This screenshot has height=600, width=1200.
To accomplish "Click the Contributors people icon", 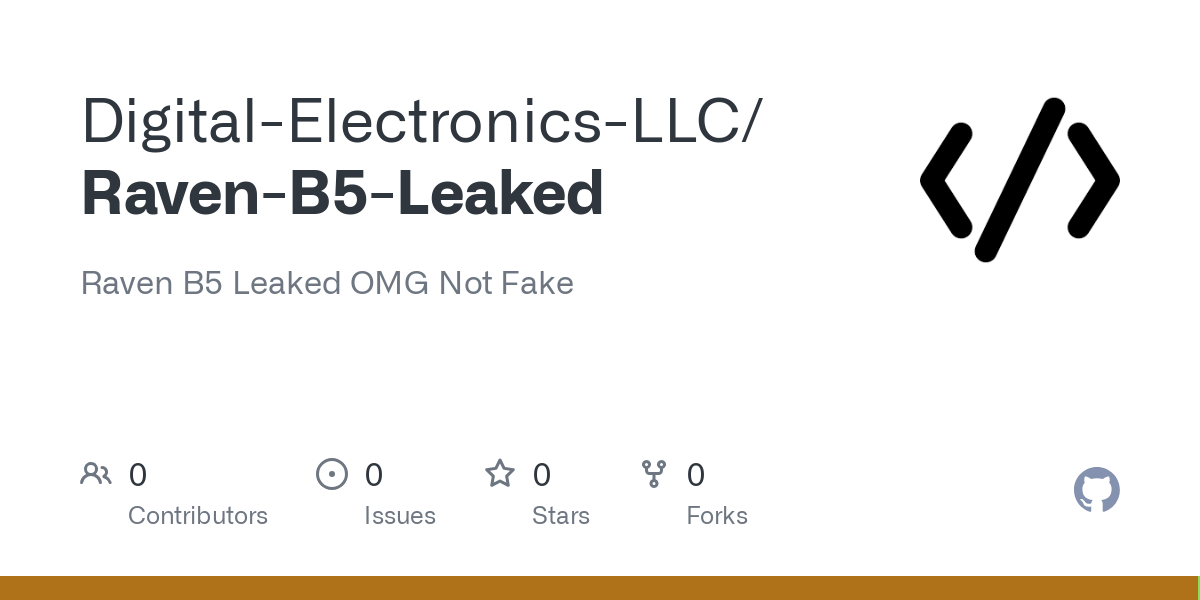I will [96, 474].
